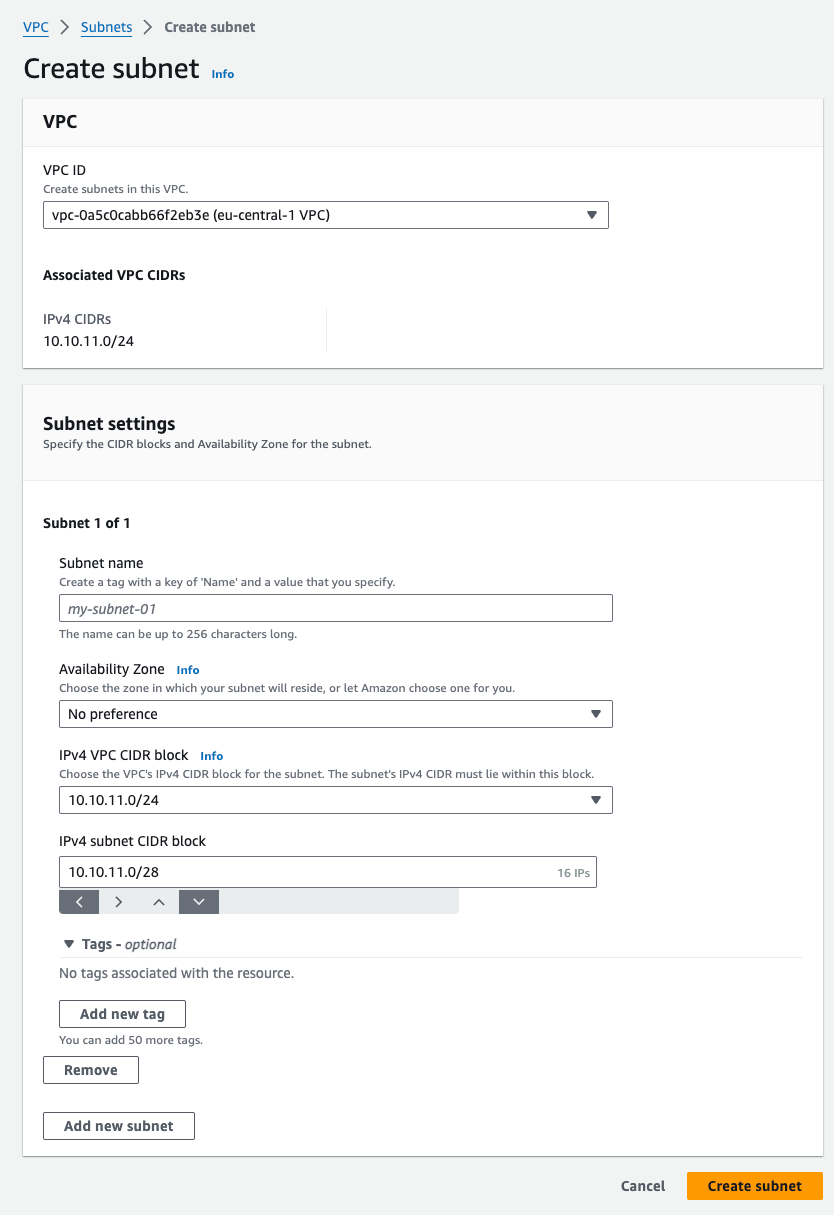Collapse the Tags optional section
834x1215 pixels.
[x=68, y=943]
